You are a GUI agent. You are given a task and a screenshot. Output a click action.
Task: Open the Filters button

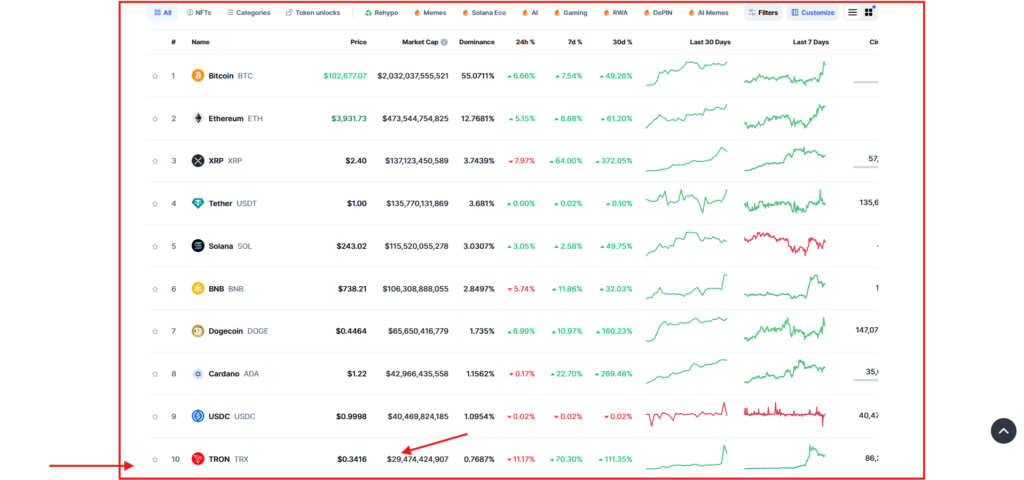pos(763,12)
